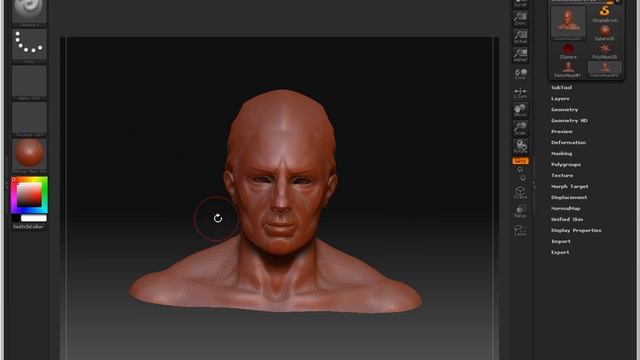
Task: Open the Dots stroke type selector
Action: [x=29, y=46]
